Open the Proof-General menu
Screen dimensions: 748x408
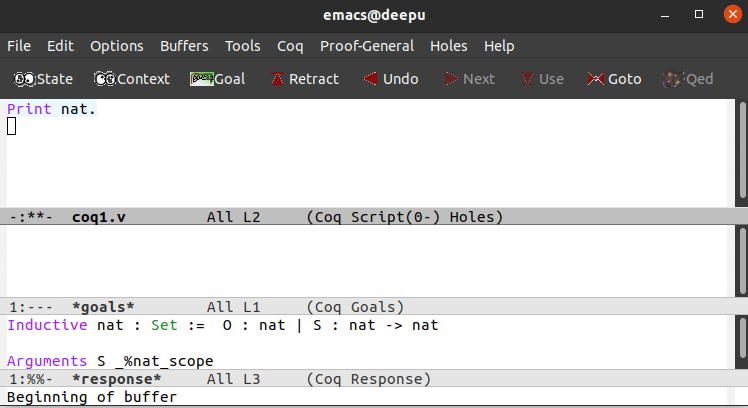[x=367, y=46]
